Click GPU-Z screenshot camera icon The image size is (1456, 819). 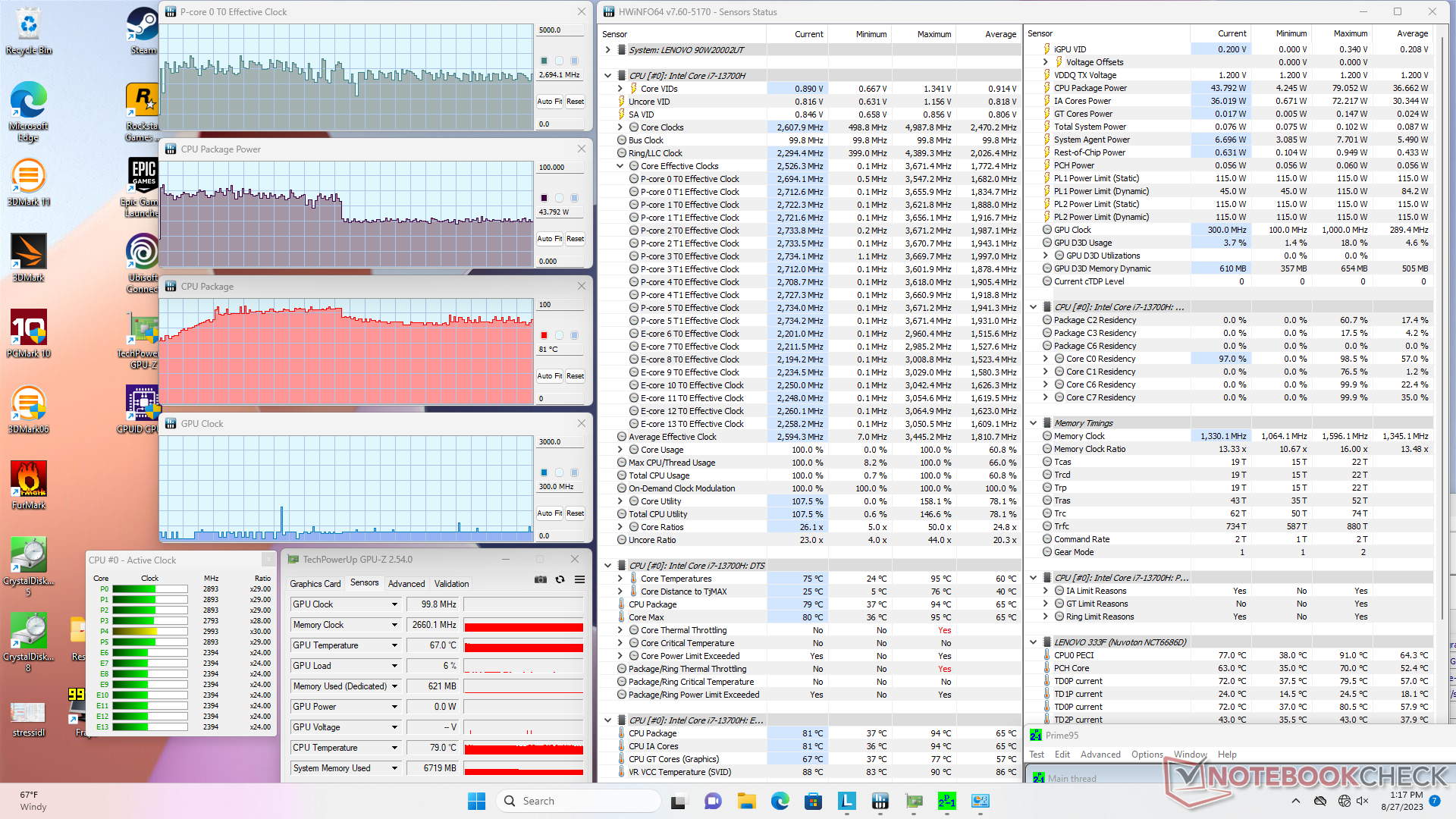coord(540,579)
